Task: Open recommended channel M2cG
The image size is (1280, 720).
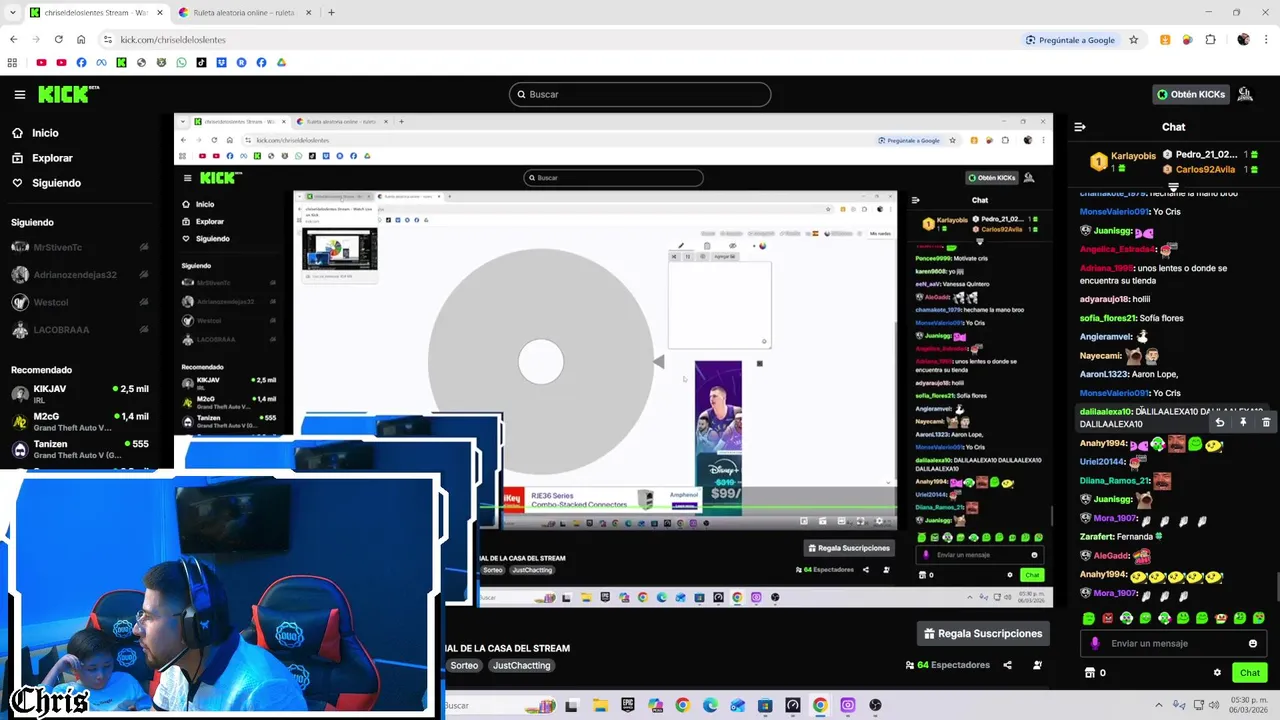Action: (80, 421)
